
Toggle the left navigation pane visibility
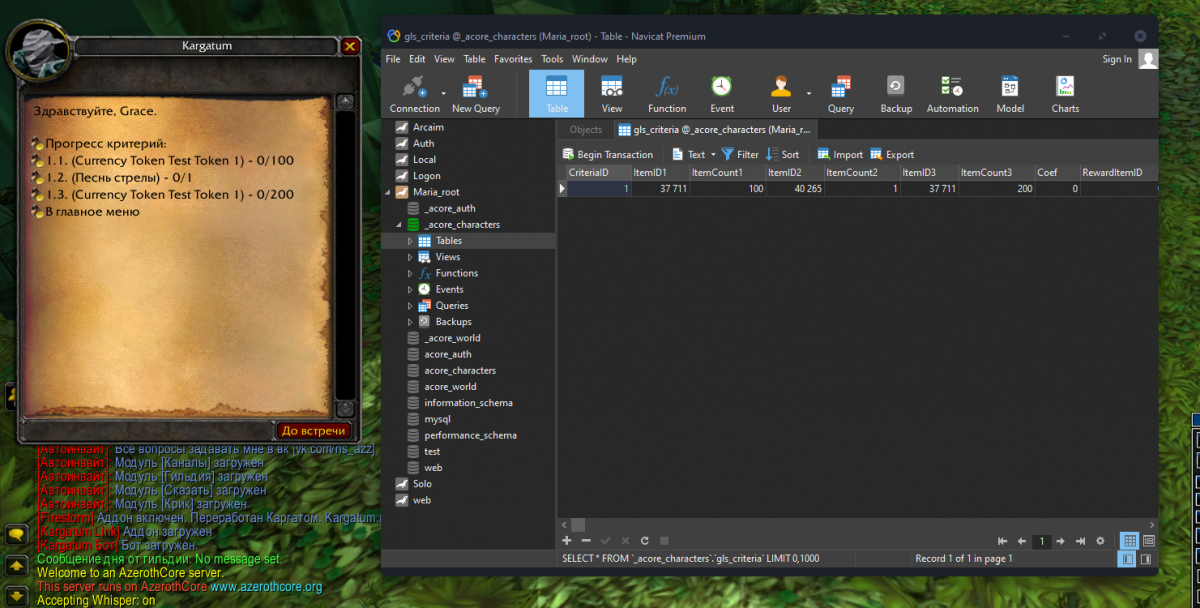pos(1127,559)
